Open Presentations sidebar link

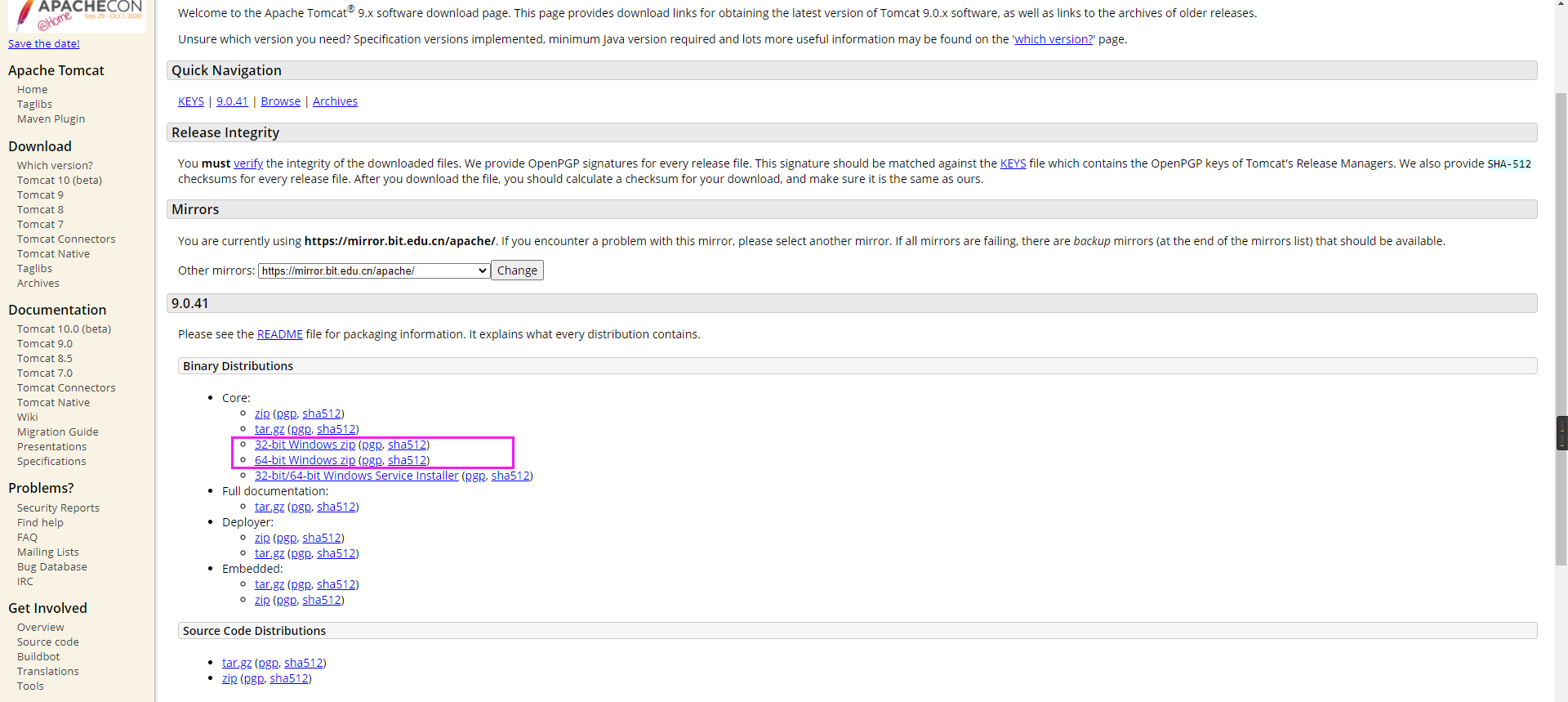pyautogui.click(x=51, y=447)
